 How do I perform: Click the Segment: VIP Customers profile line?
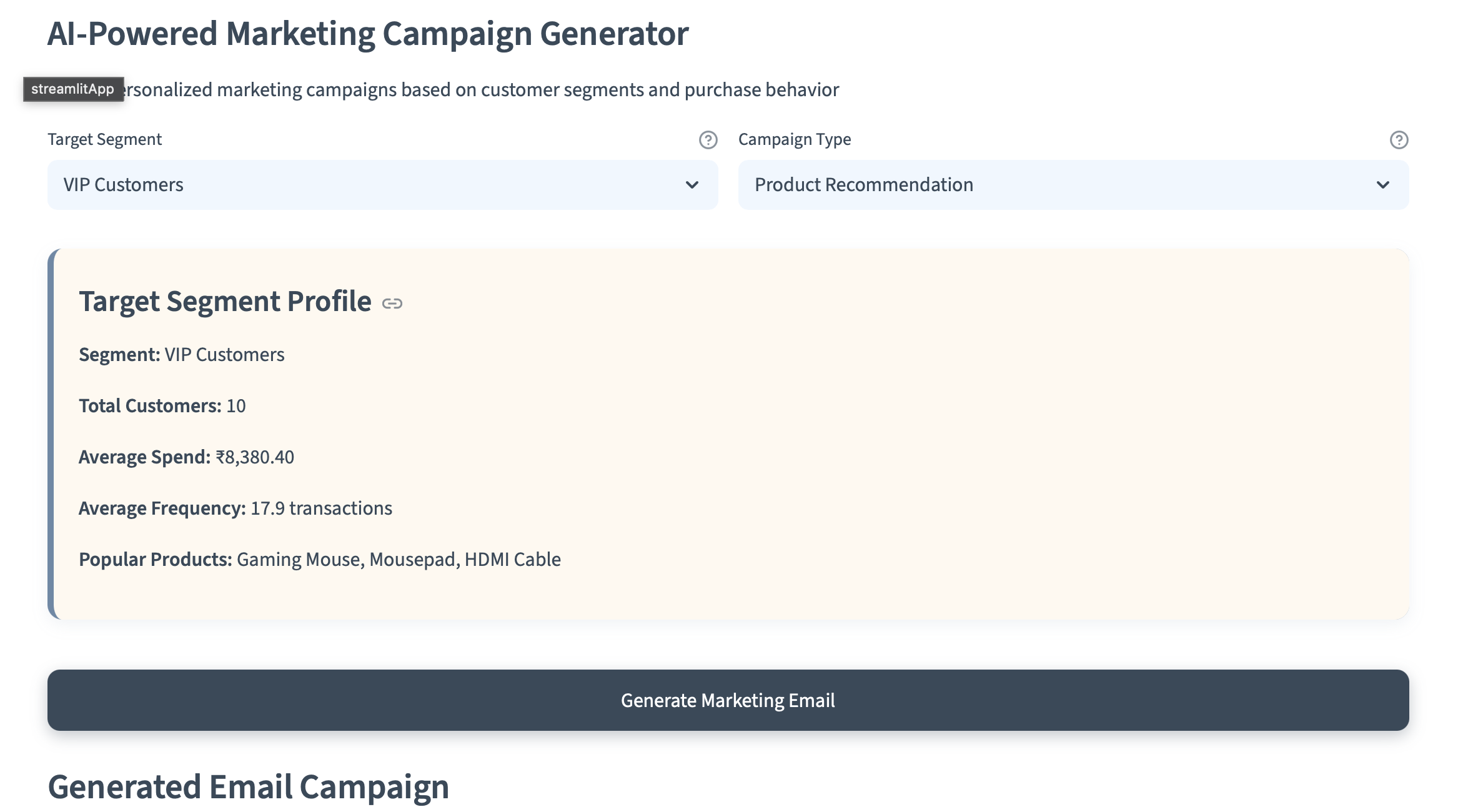pyautogui.click(x=181, y=355)
